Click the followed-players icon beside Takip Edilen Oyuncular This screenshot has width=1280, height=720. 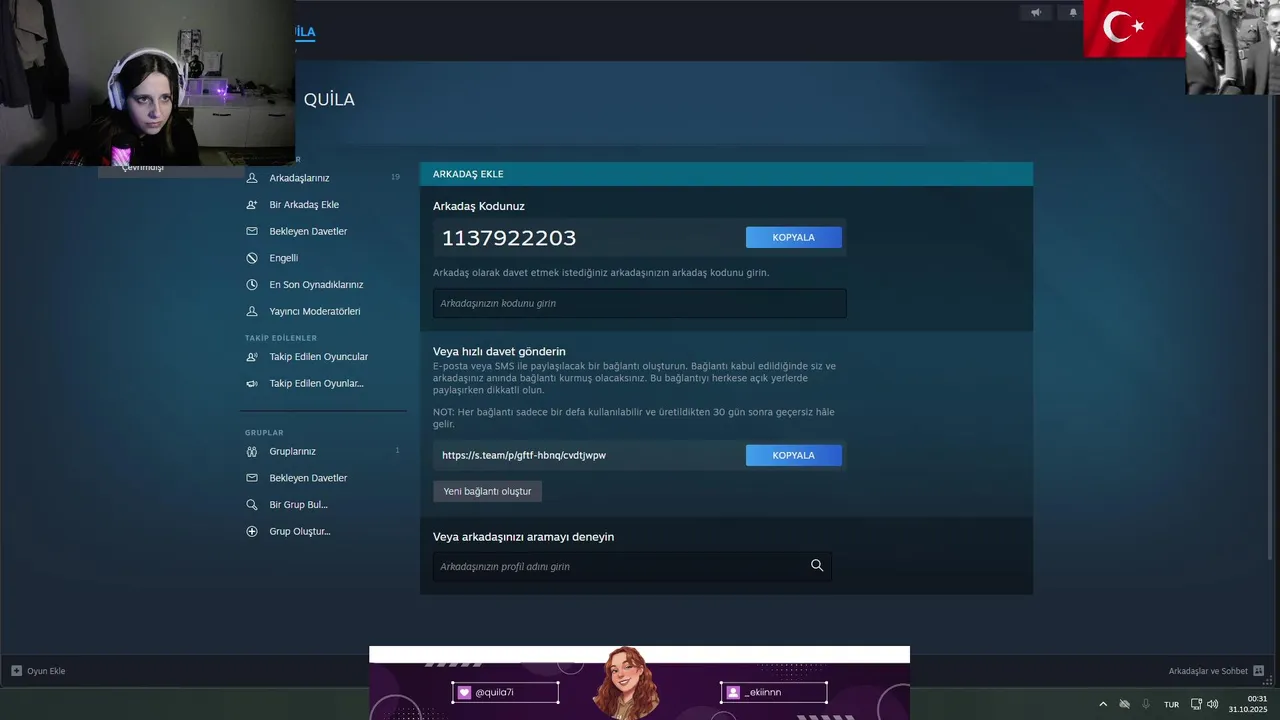point(252,357)
